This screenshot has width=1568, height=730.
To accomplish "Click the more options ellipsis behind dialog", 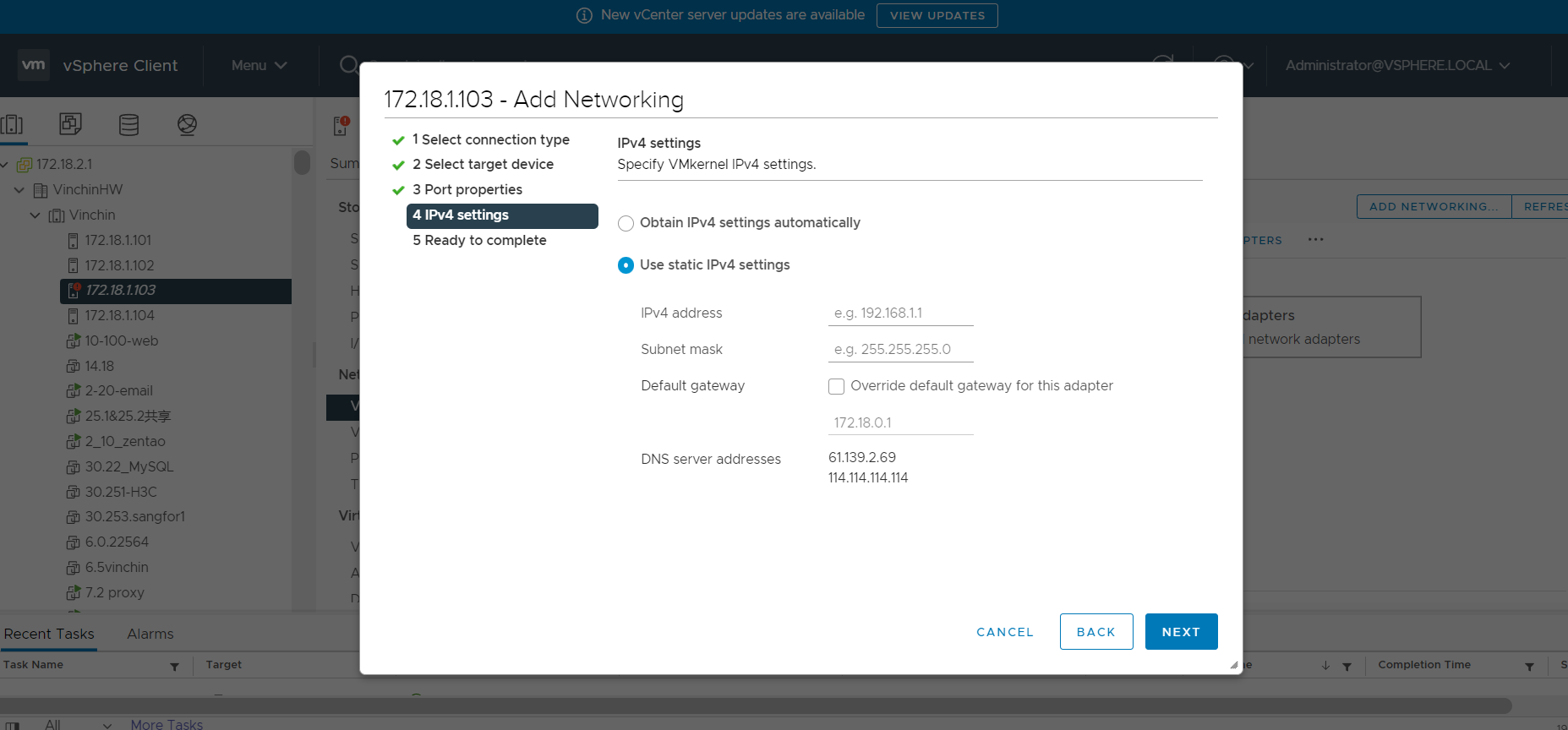I will (x=1316, y=240).
